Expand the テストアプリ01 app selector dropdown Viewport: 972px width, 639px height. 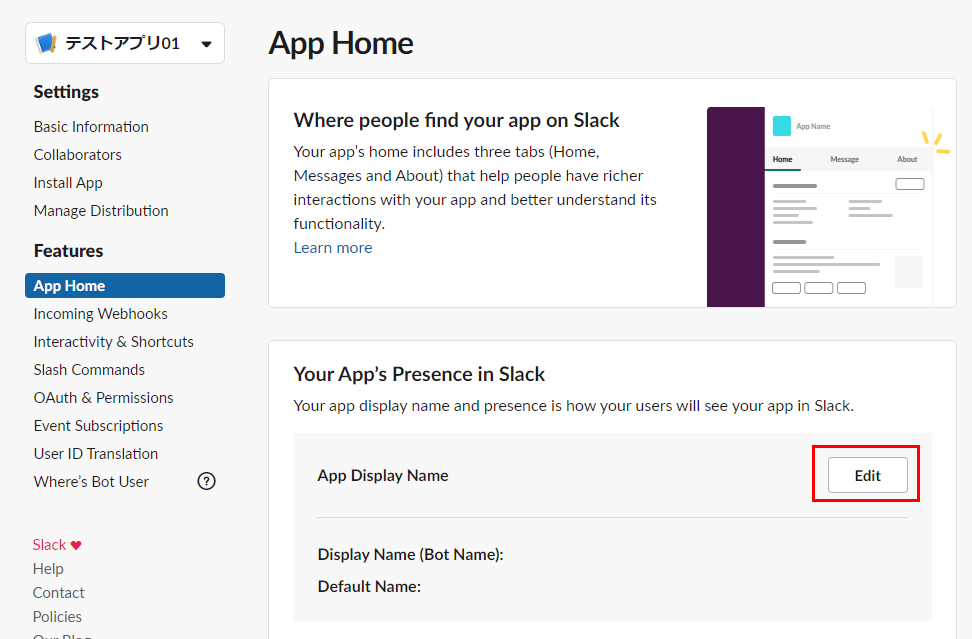206,44
